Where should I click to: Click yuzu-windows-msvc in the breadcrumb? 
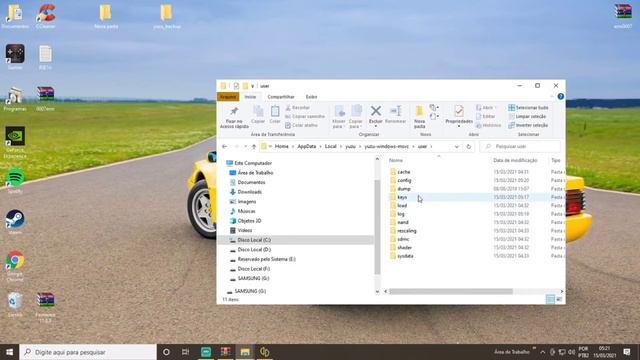[x=387, y=146]
